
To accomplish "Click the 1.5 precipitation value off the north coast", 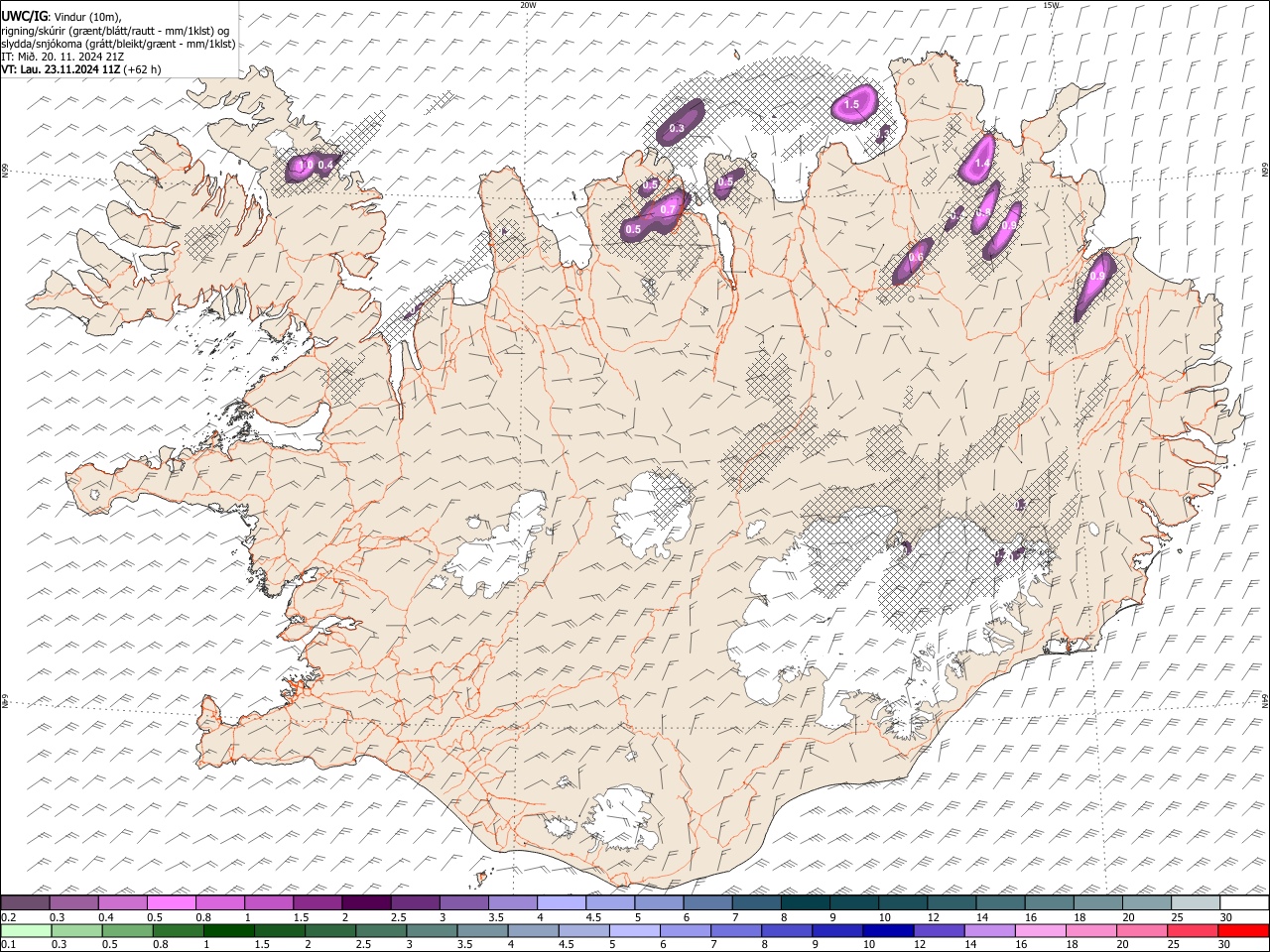I will pos(851,104).
